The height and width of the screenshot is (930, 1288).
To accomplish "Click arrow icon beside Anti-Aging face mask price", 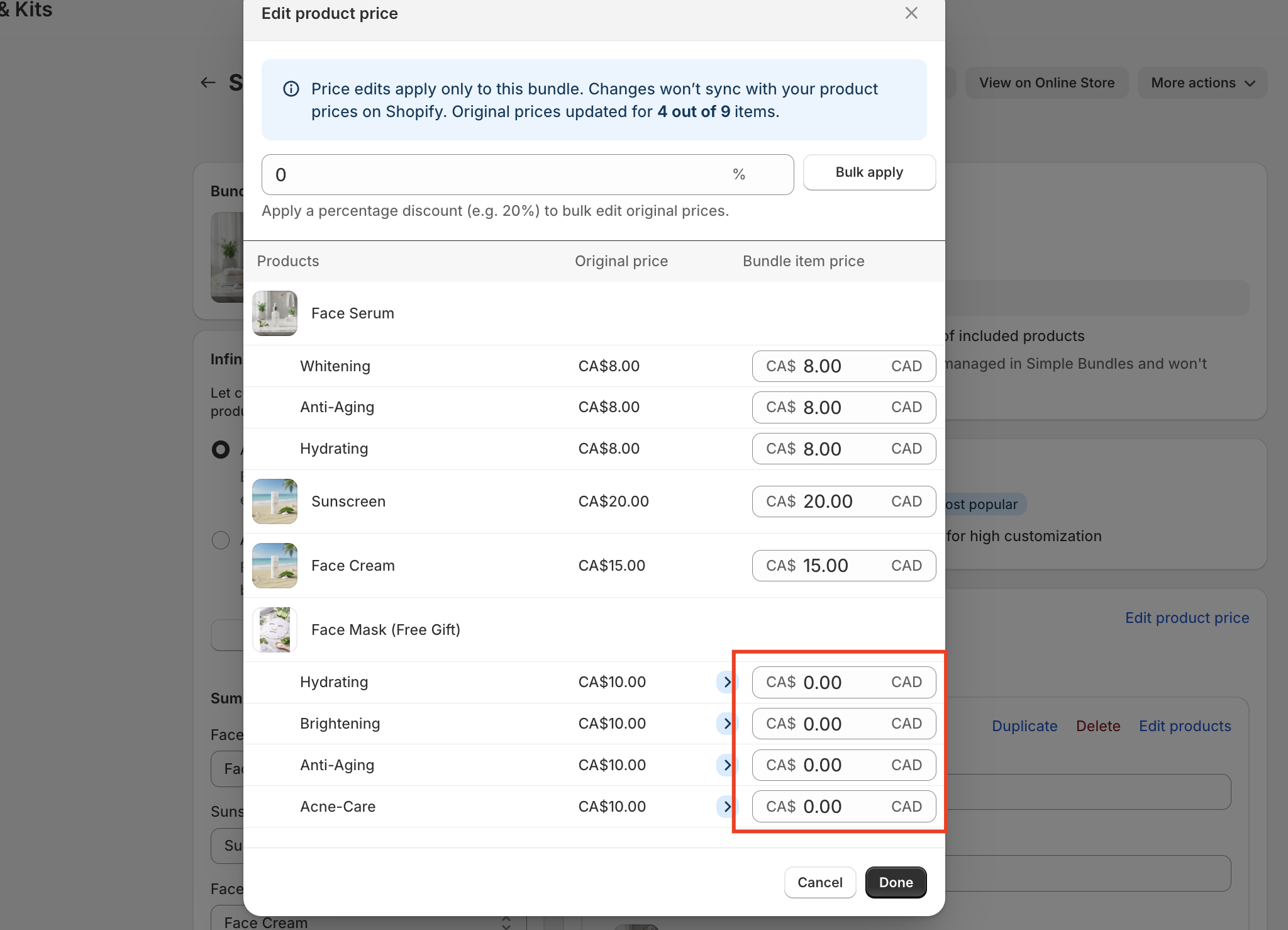I will coord(726,765).
